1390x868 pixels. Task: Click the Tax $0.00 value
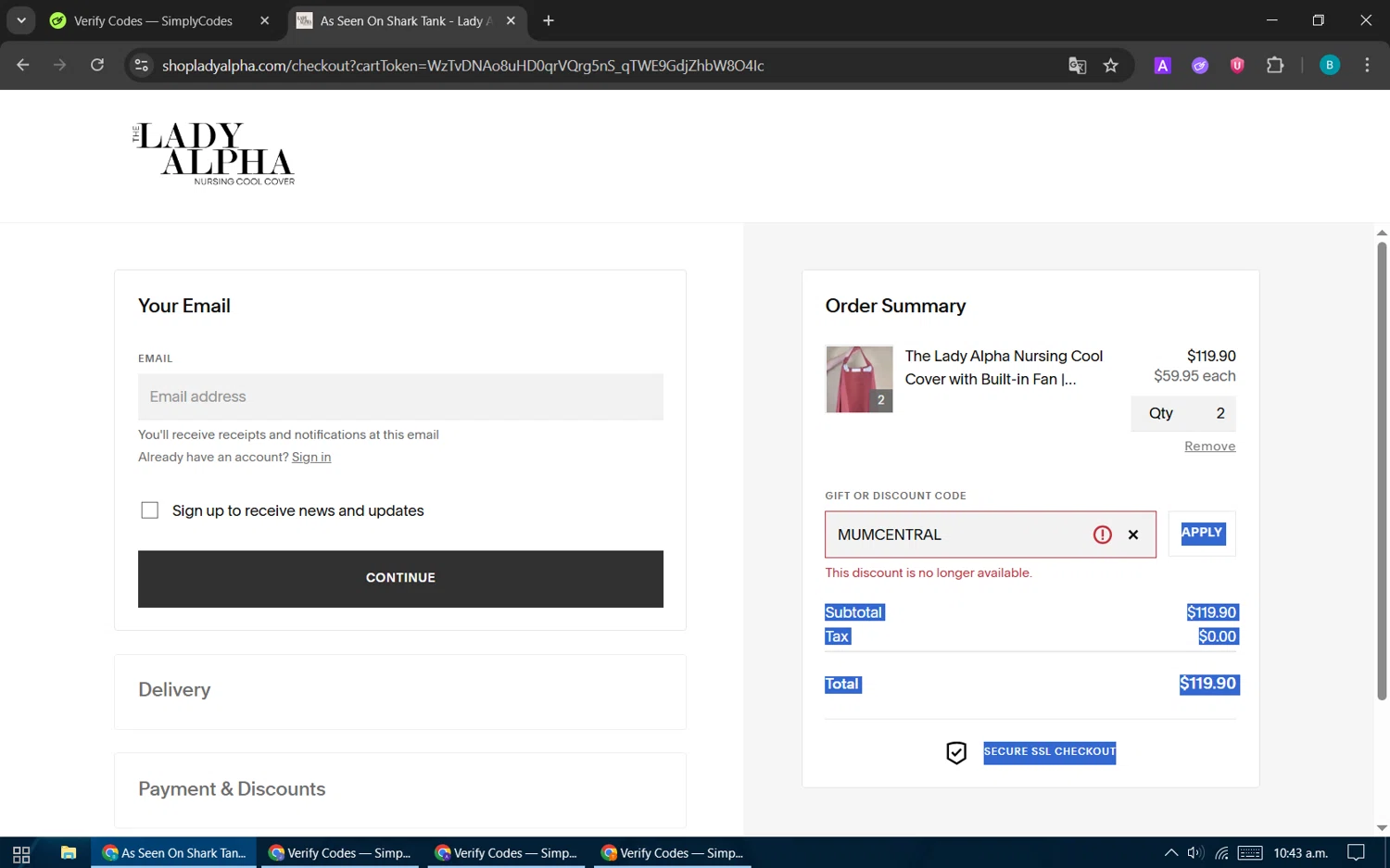(x=1218, y=636)
